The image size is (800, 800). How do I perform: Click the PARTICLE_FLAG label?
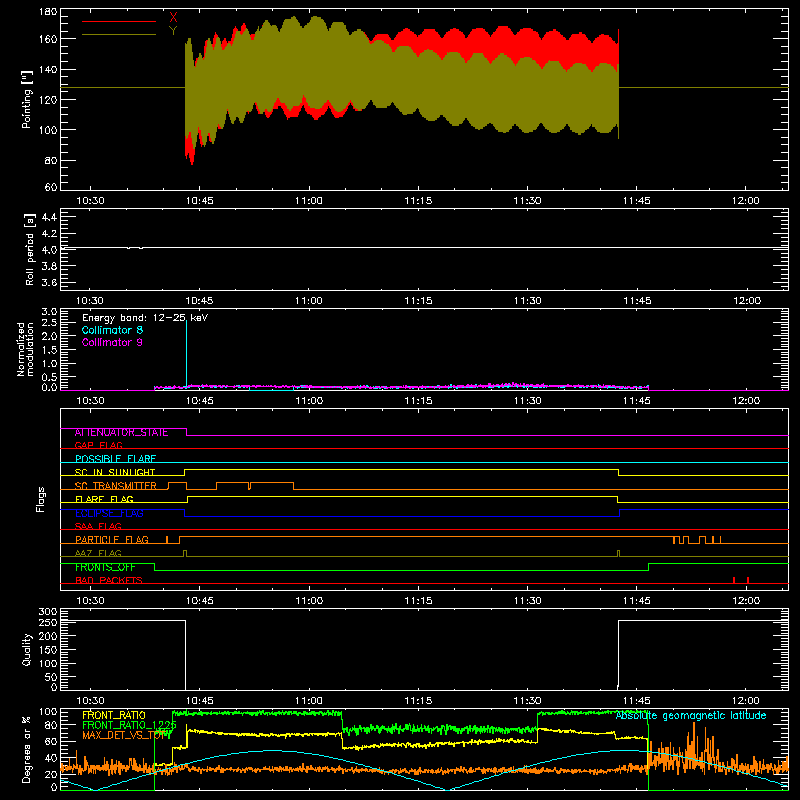(112, 540)
